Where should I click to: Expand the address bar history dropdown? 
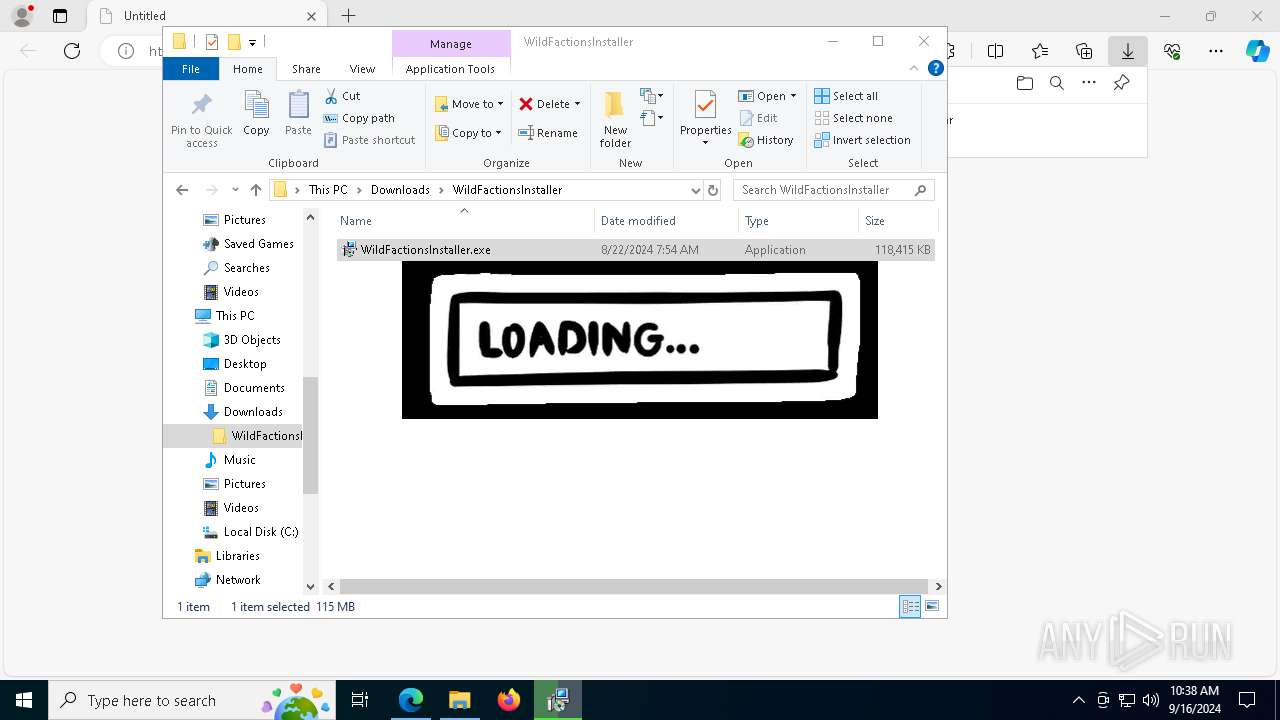696,190
